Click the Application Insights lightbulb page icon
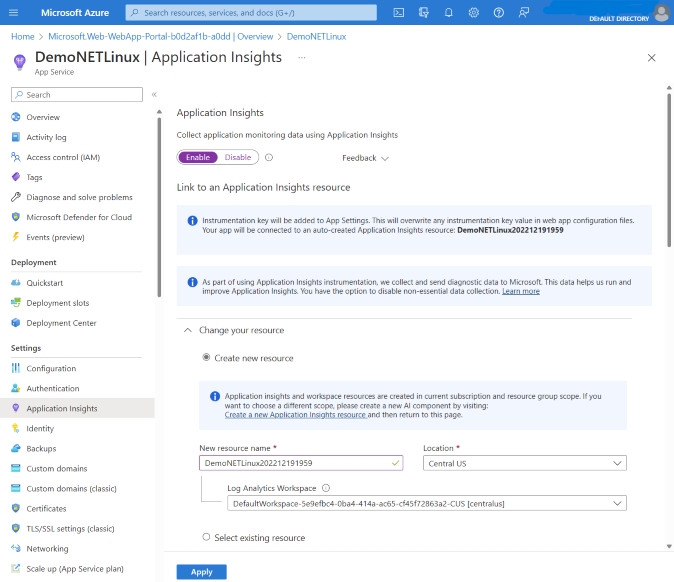Image resolution: width=674 pixels, height=582 pixels. (19, 62)
